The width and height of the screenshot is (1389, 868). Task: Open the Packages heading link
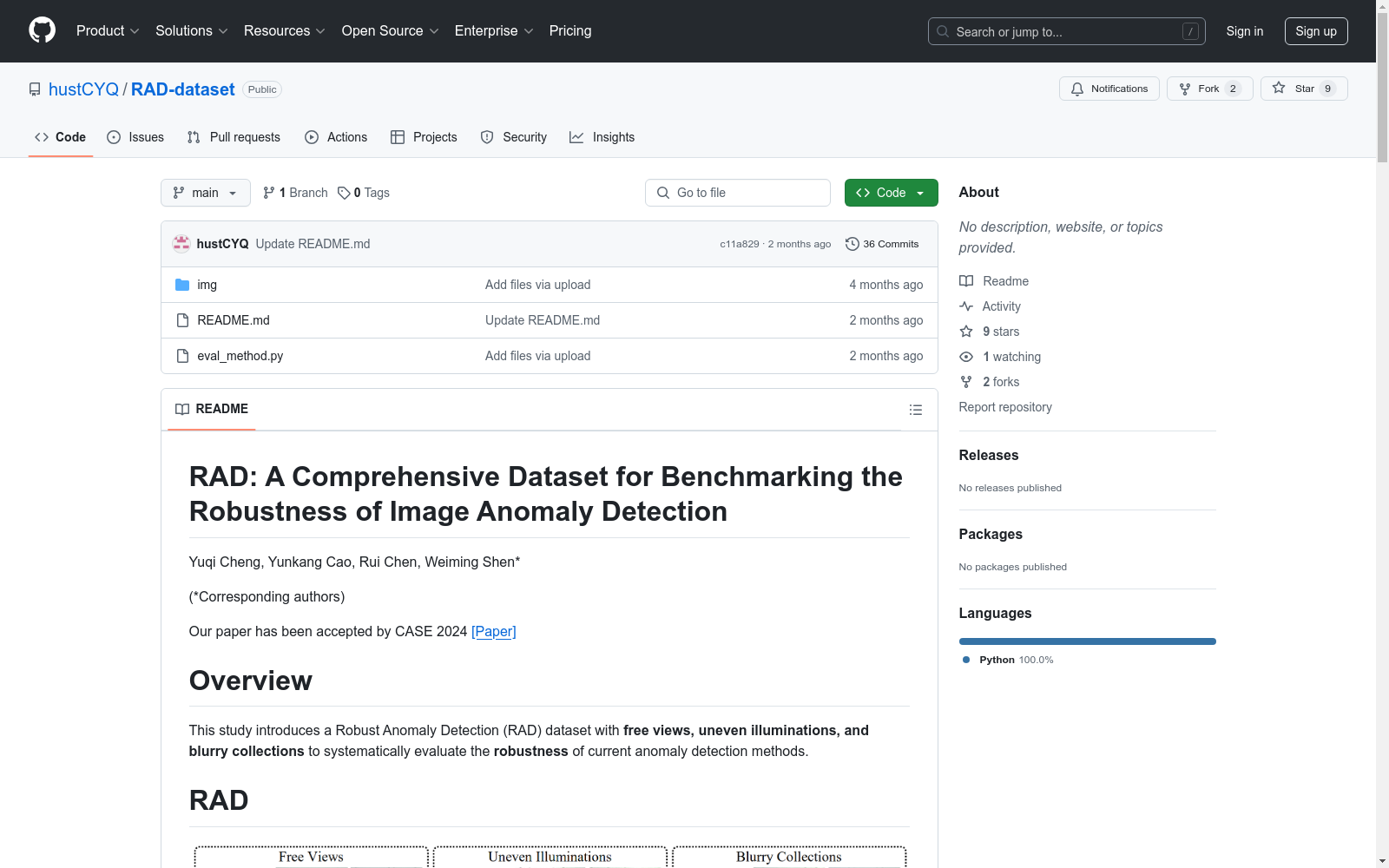(x=991, y=534)
